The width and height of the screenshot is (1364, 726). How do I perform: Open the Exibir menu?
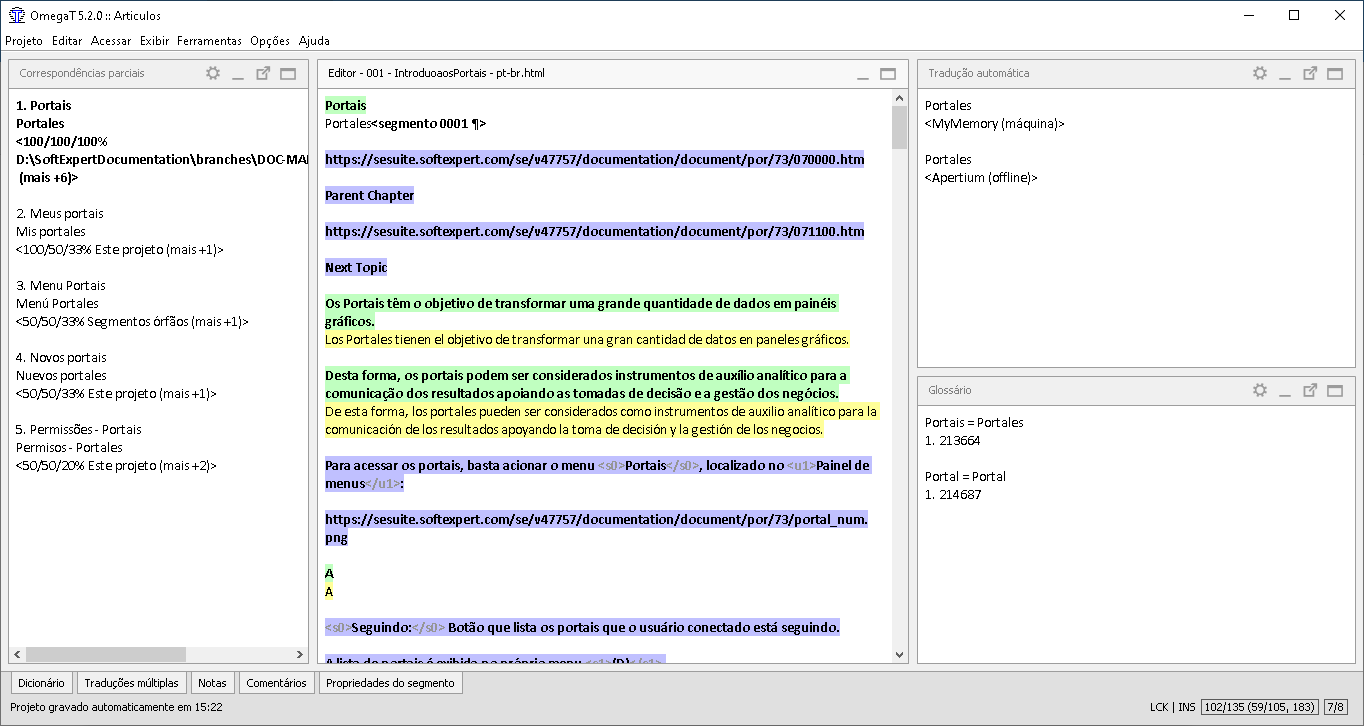(x=154, y=41)
